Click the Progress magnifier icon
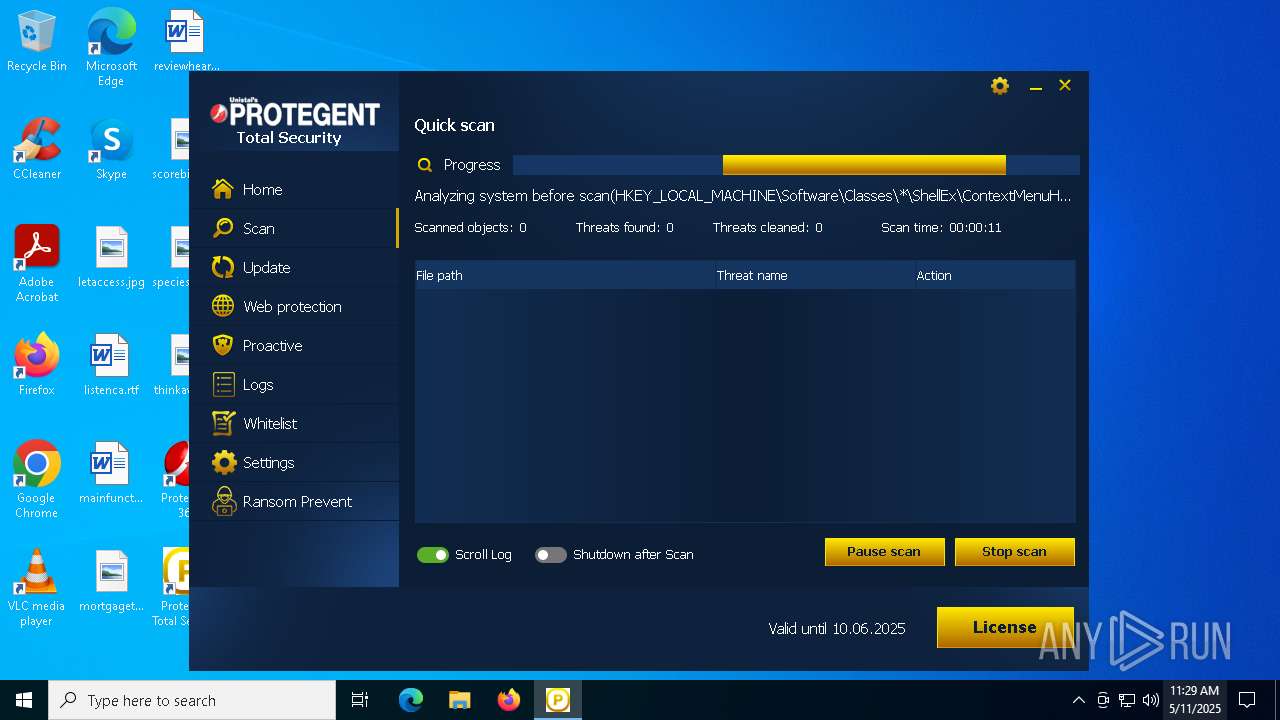This screenshot has width=1280, height=720. [x=425, y=165]
